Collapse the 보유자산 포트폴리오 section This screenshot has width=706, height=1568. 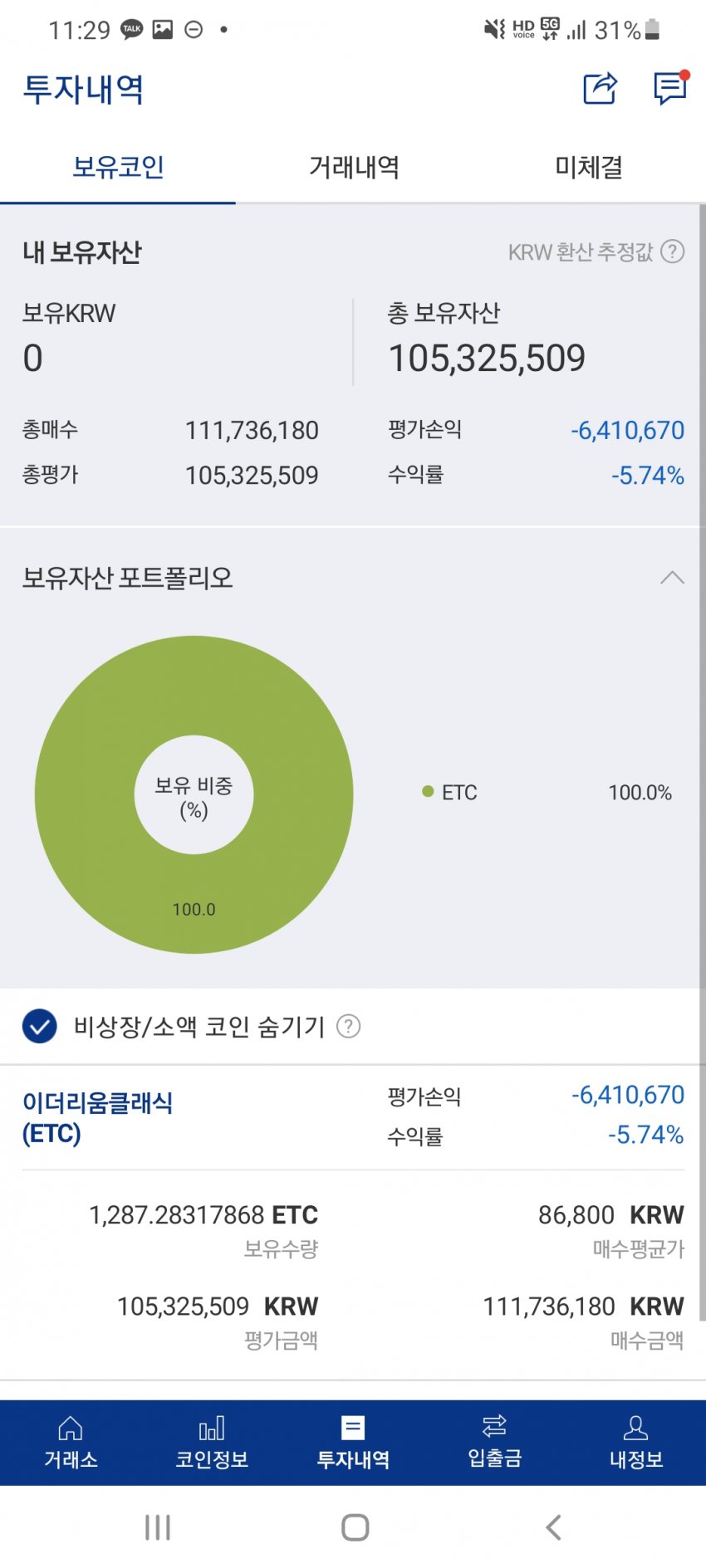(672, 578)
